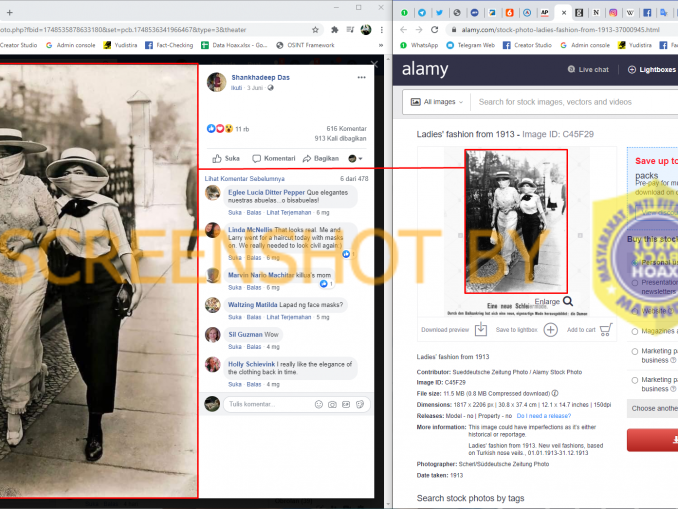Open Live chat on alamy

click(x=588, y=70)
